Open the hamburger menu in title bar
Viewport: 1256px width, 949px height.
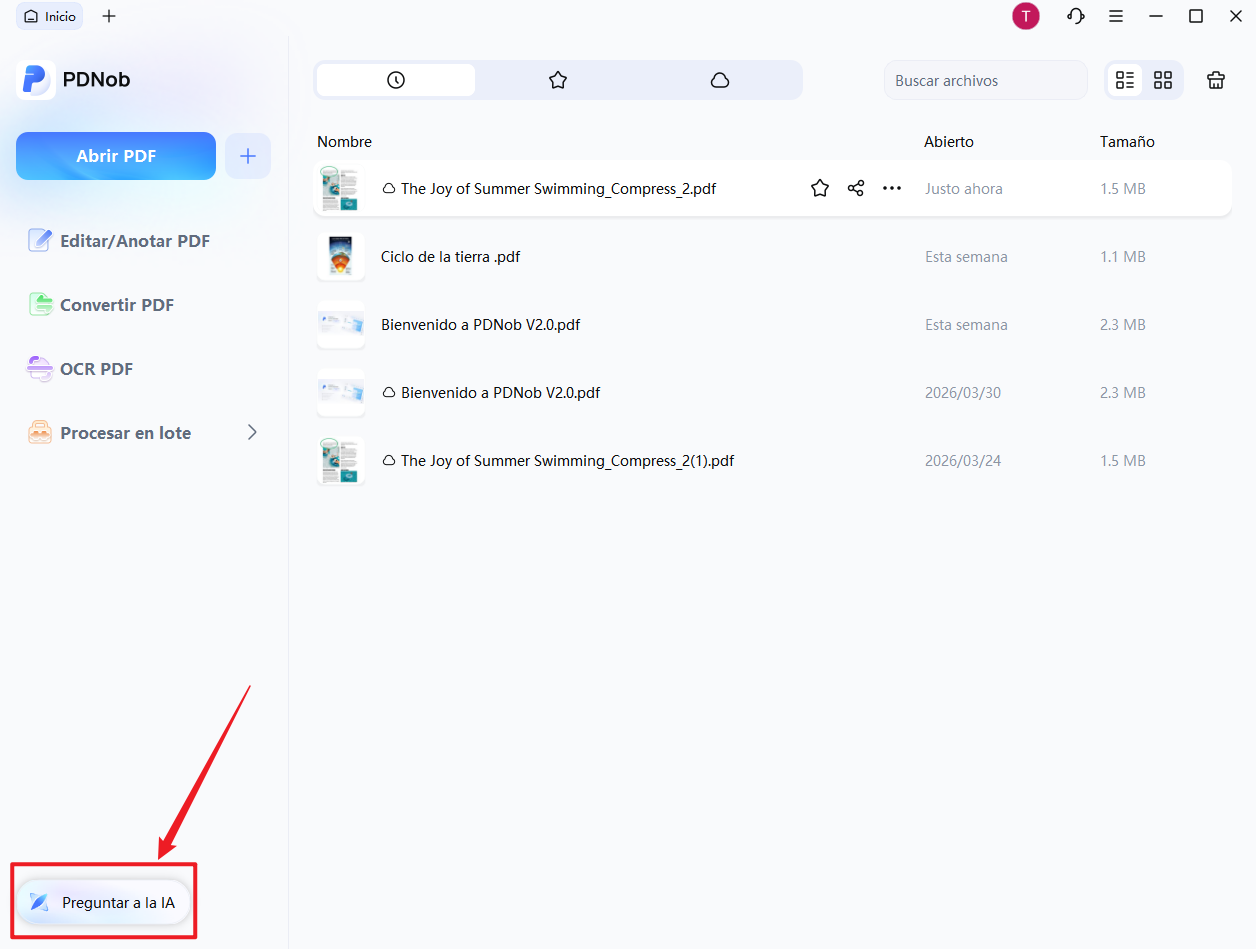click(1116, 16)
